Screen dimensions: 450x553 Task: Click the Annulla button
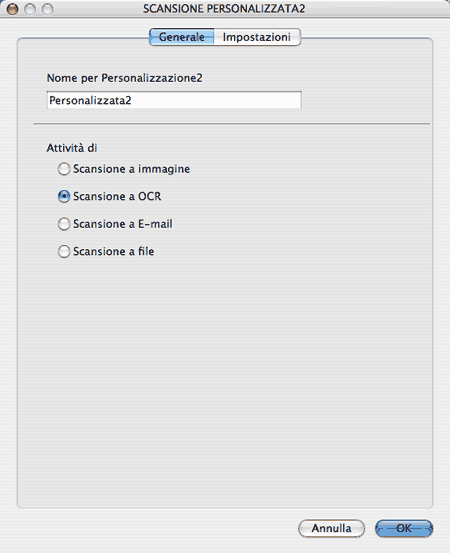tap(332, 528)
